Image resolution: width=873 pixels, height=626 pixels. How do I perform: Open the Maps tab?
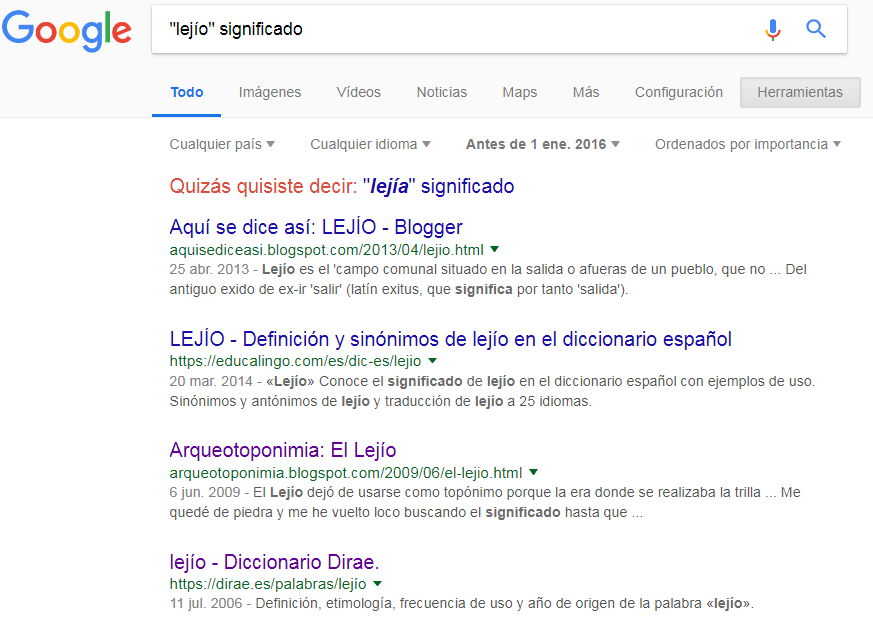pos(520,92)
